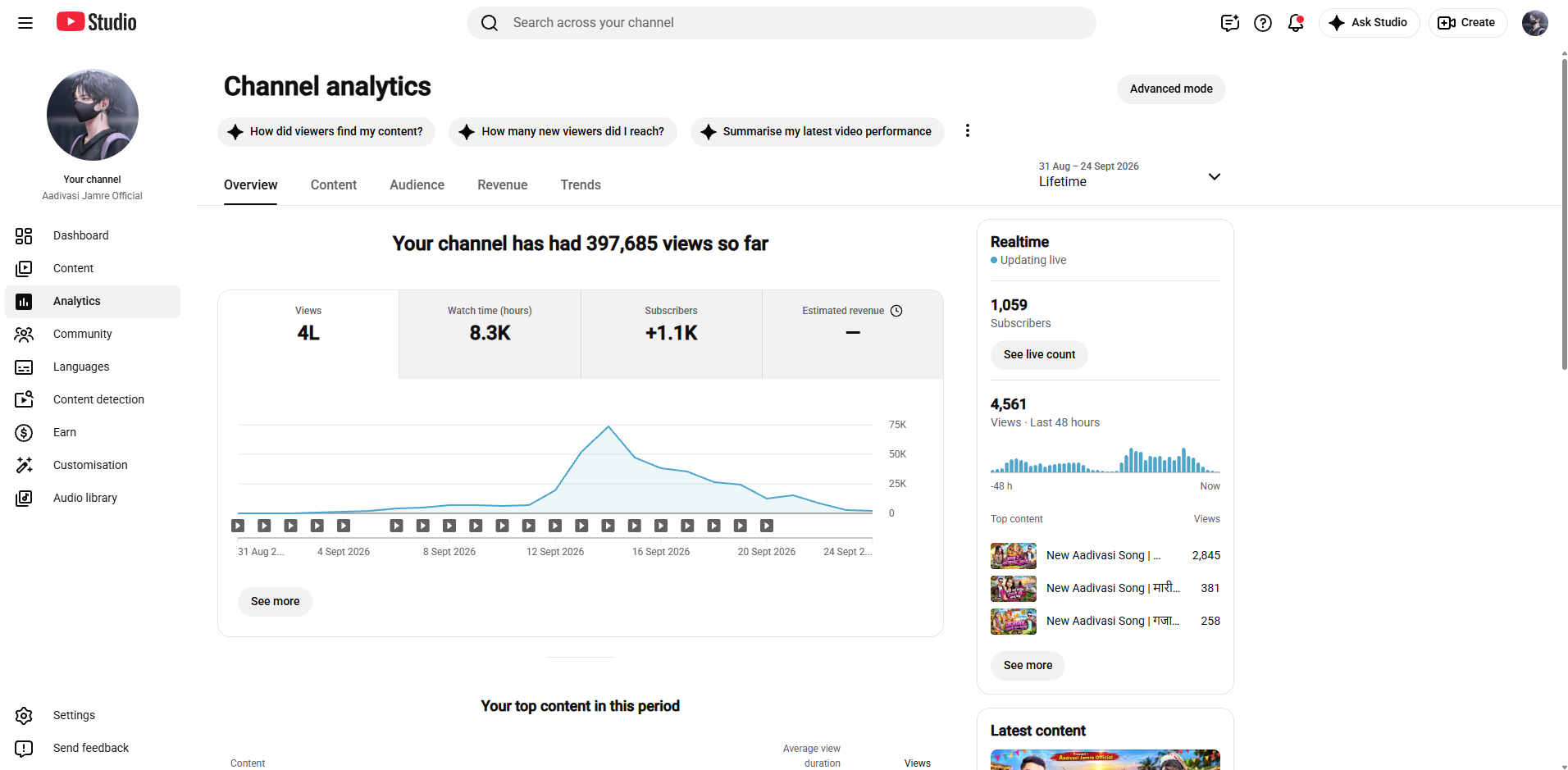
Task: Switch to the Audience tab
Action: coord(417,185)
